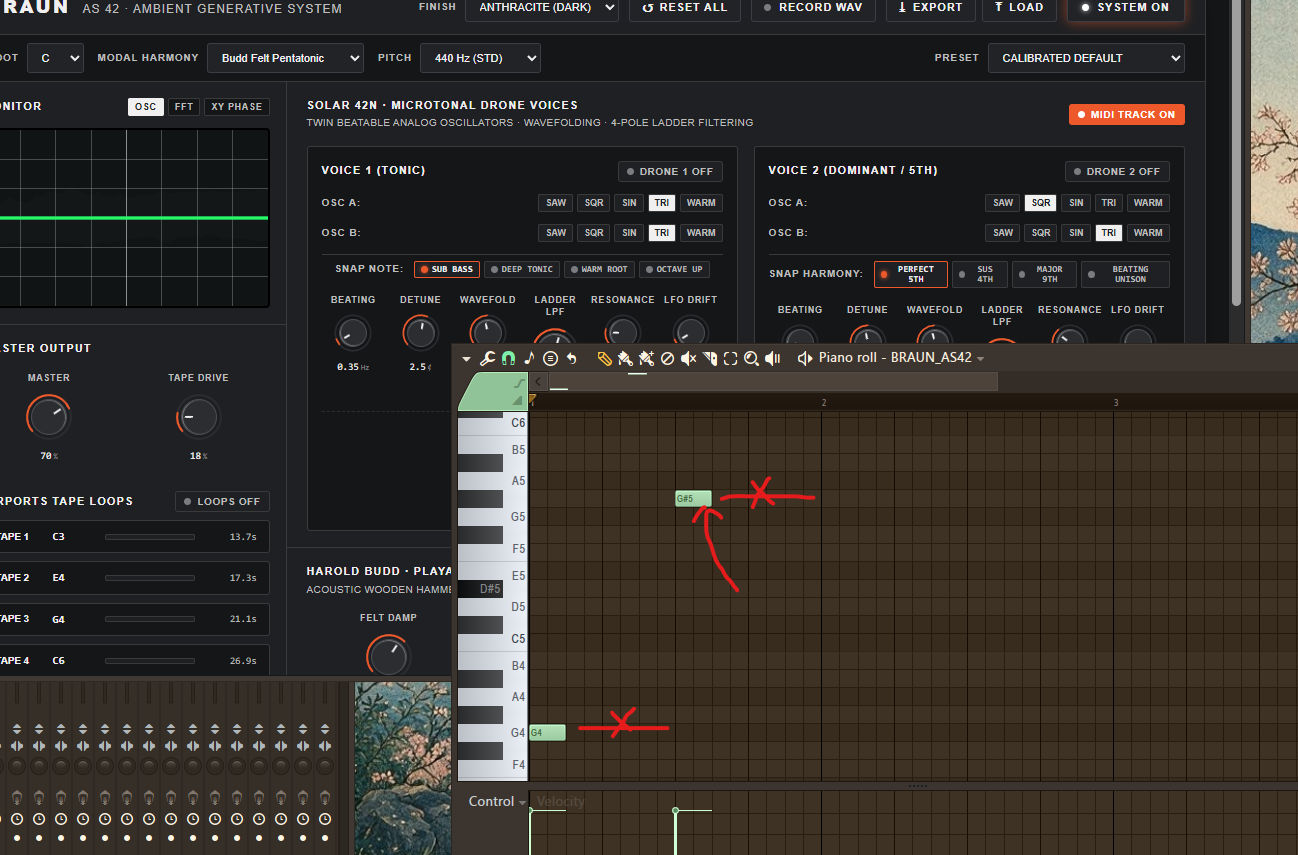1298x855 pixels.
Task: Select the Slice tool in piano roll
Action: click(x=710, y=358)
